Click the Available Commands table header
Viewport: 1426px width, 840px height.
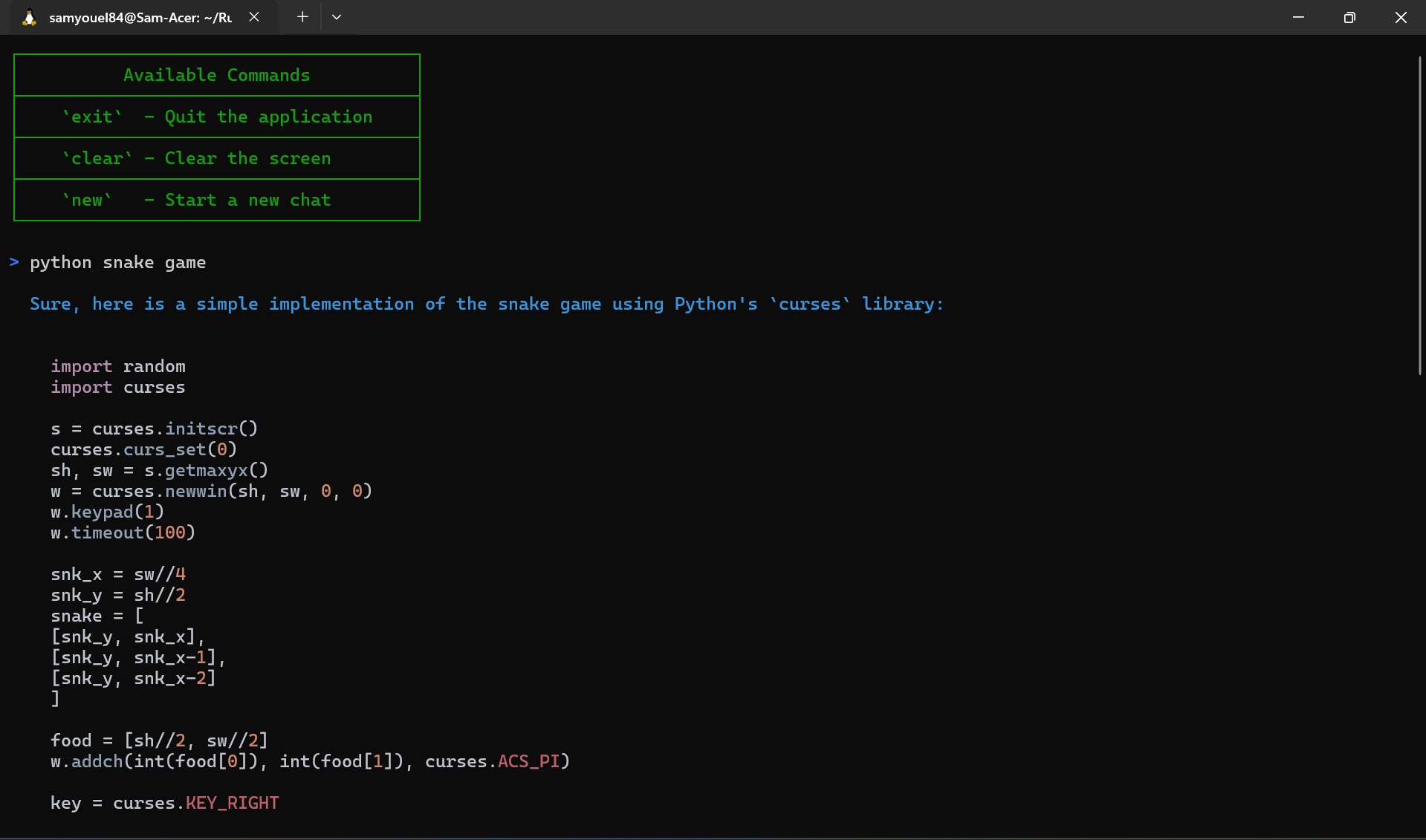(216, 75)
